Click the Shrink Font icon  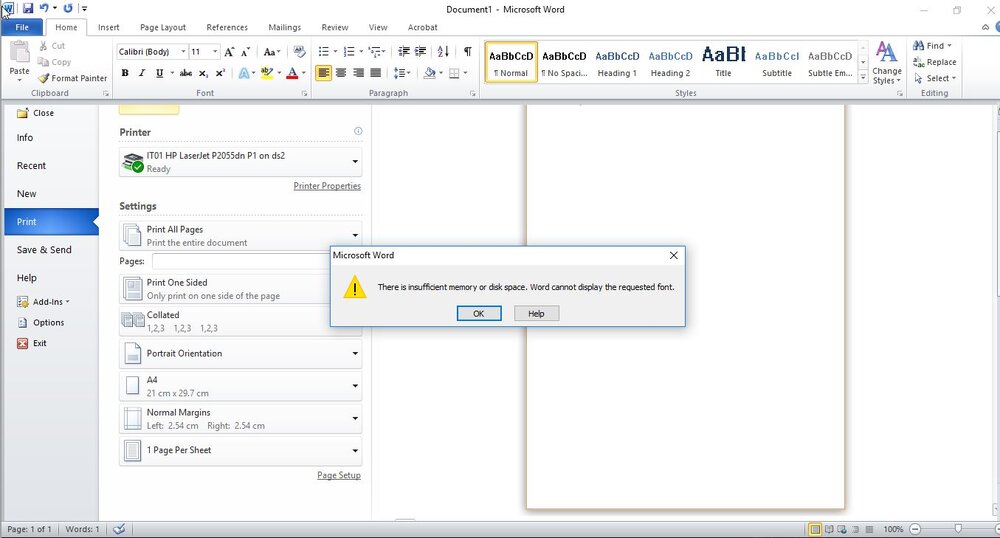[x=245, y=52]
